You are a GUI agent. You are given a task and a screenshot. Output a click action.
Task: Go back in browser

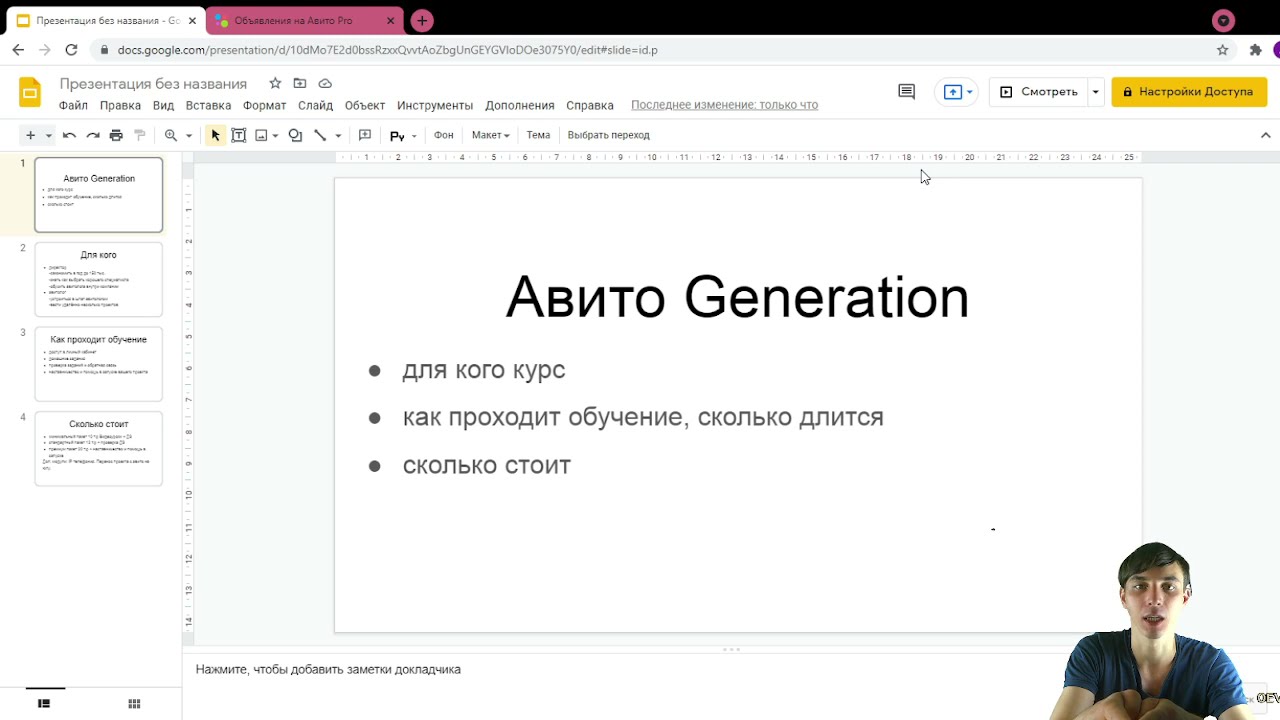[x=18, y=50]
